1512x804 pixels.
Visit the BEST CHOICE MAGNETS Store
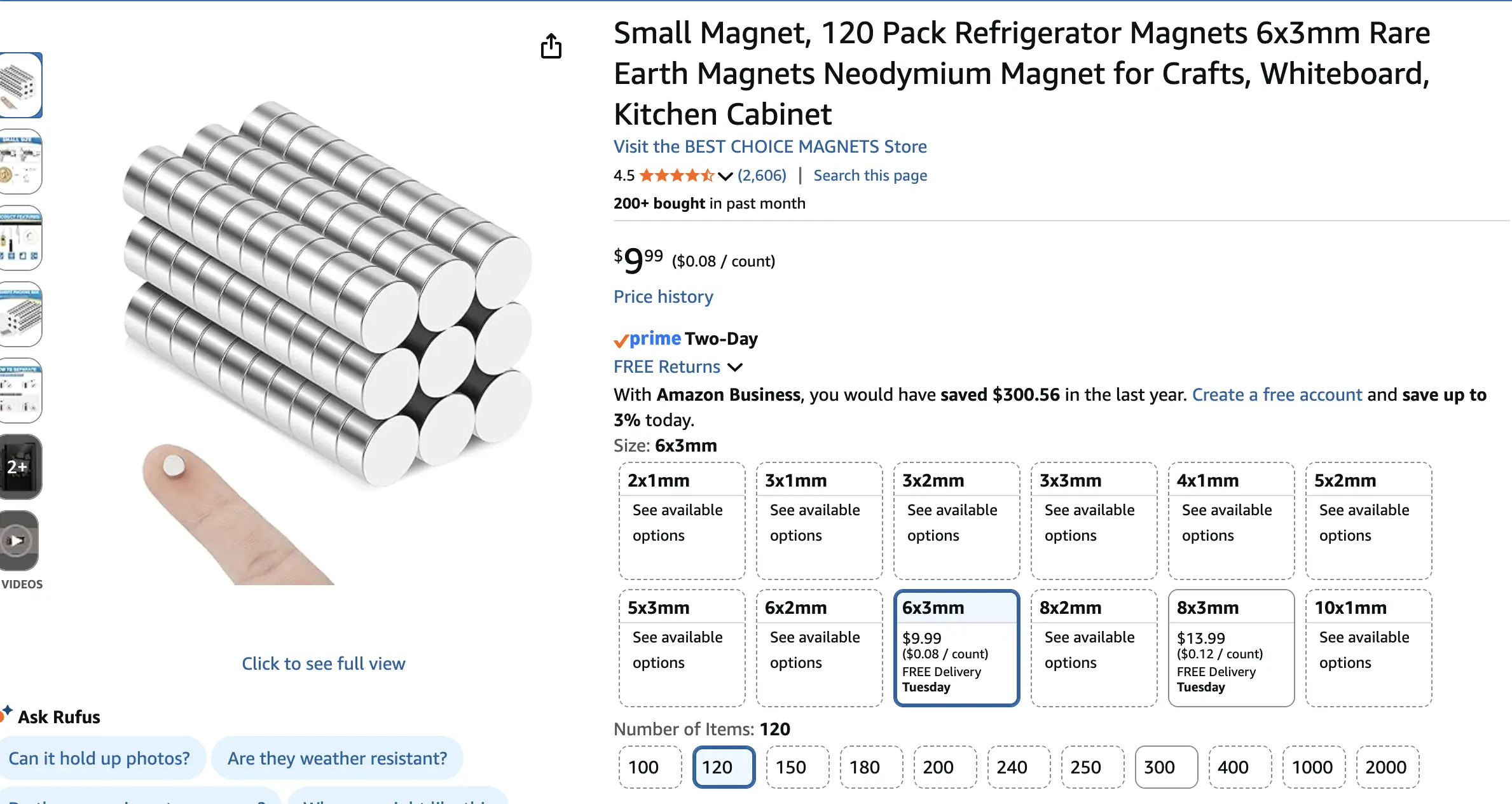click(770, 147)
